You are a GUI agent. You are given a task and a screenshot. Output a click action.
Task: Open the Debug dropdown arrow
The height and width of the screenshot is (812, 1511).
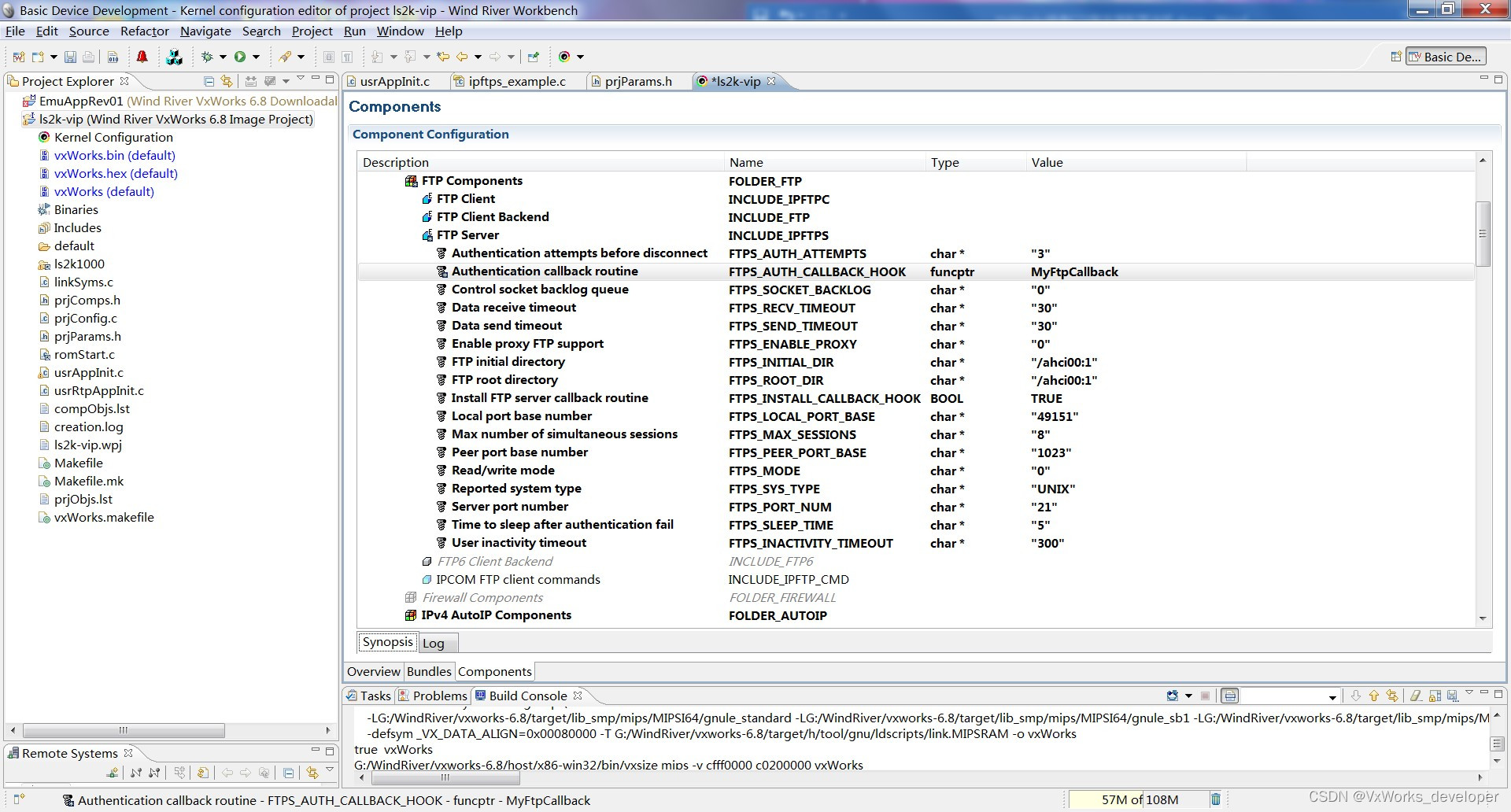tap(223, 57)
